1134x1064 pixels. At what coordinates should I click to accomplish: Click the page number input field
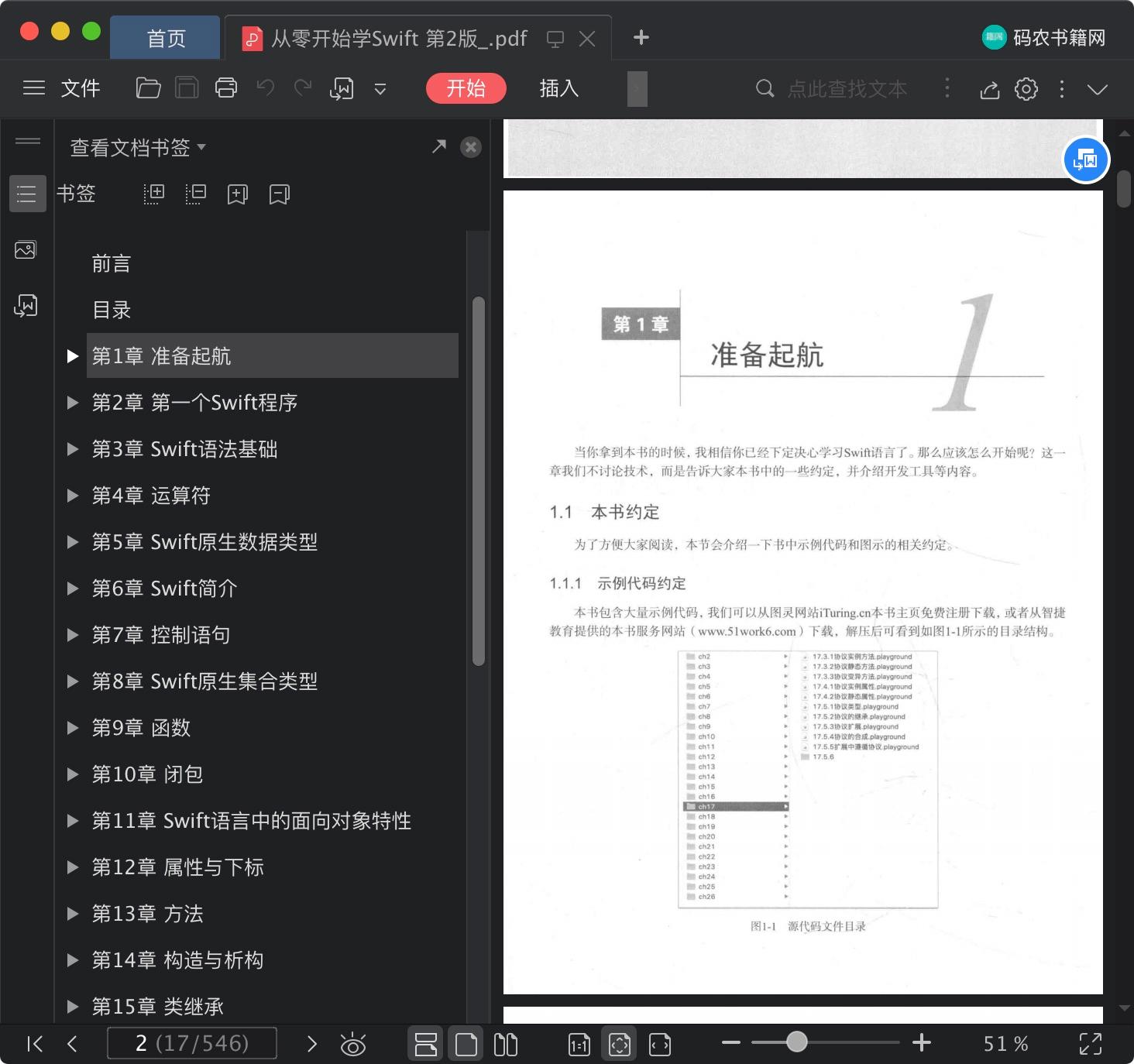pos(192,1043)
